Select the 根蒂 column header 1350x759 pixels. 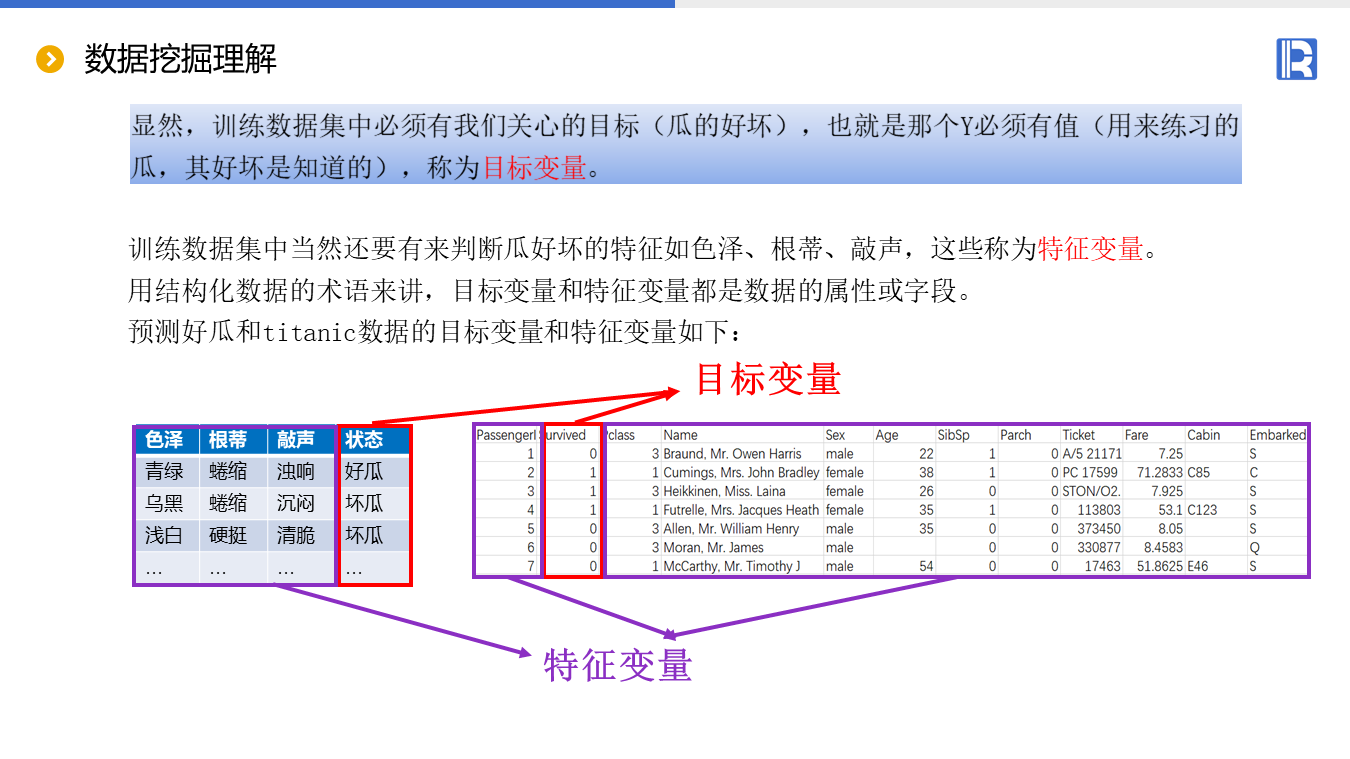point(228,439)
